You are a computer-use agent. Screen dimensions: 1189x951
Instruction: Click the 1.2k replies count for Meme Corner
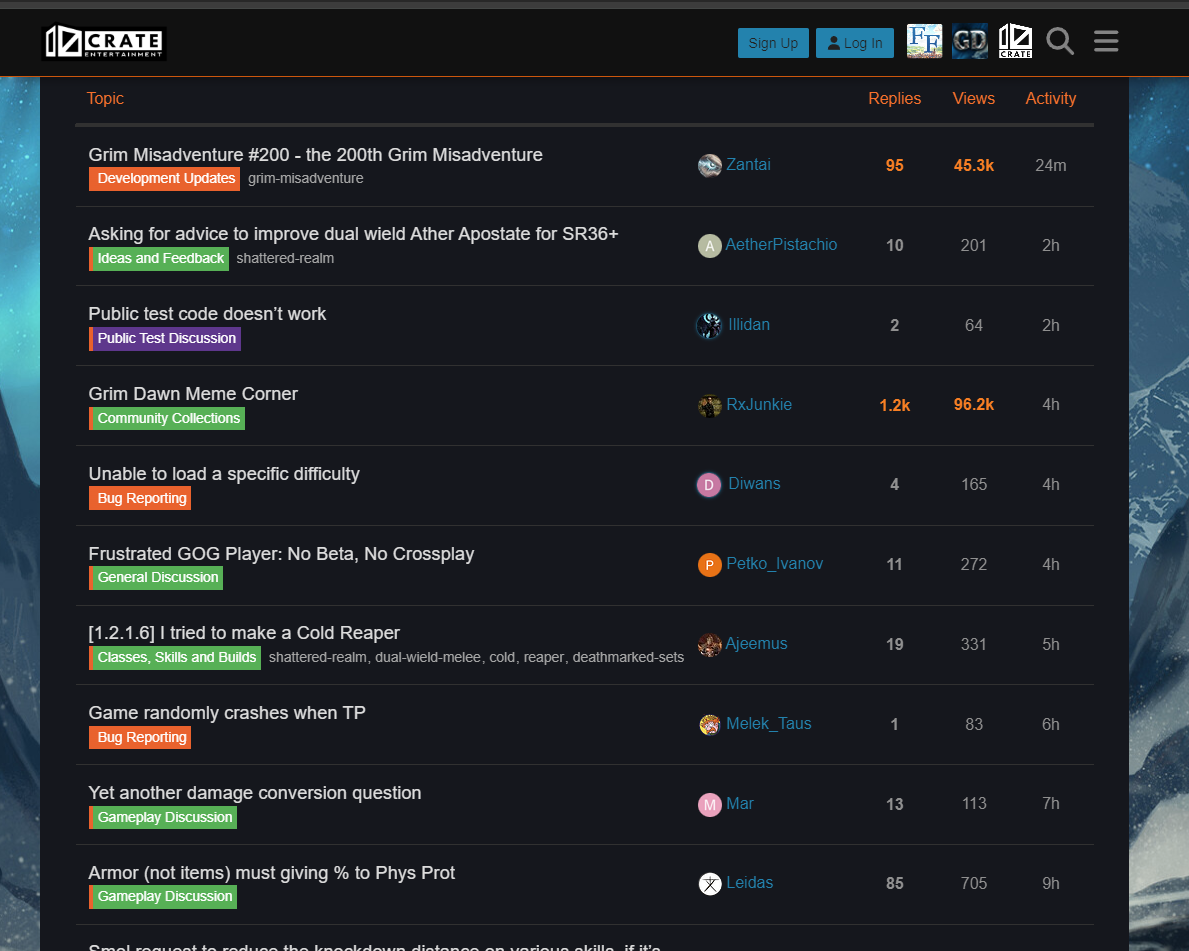(x=894, y=405)
